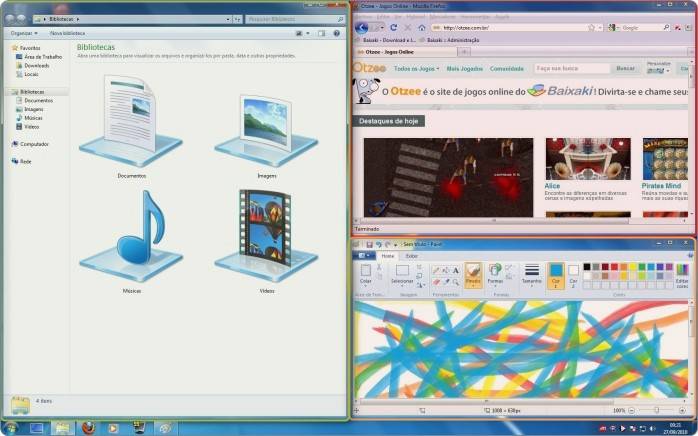Screen dimensions: 698x436
Task: Open Editar cores in Paint
Action: coord(682,276)
